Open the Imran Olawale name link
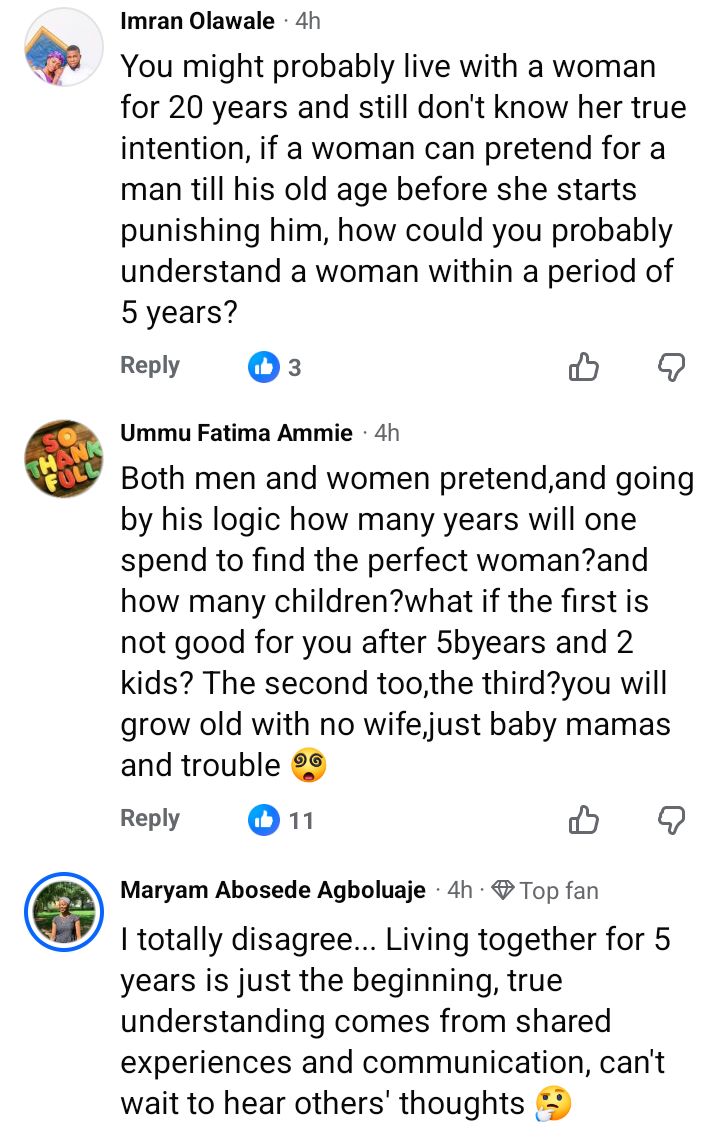The width and height of the screenshot is (720, 1142). pos(195,20)
